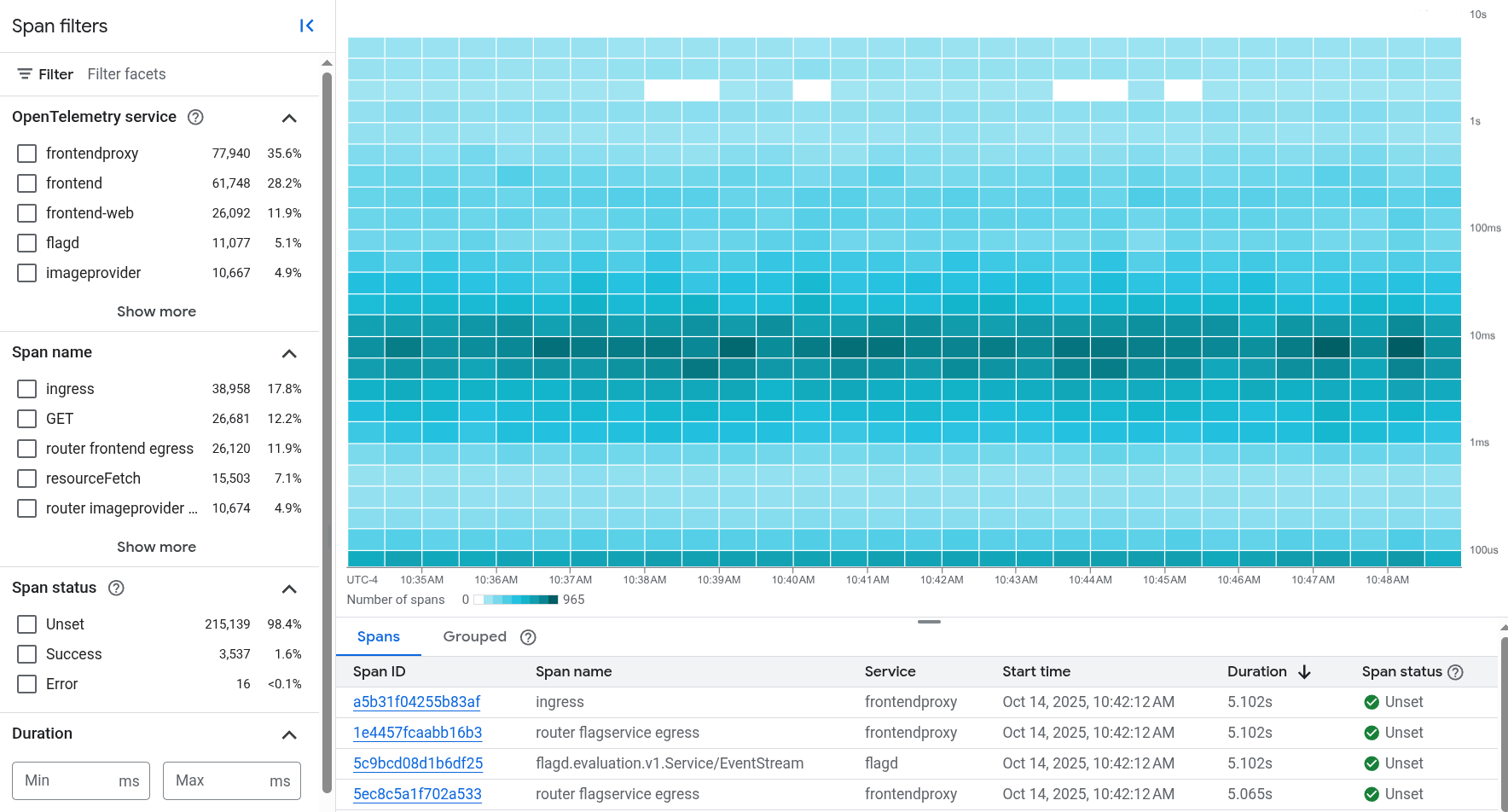Enable the frontendproxy service checkbox

(26, 153)
